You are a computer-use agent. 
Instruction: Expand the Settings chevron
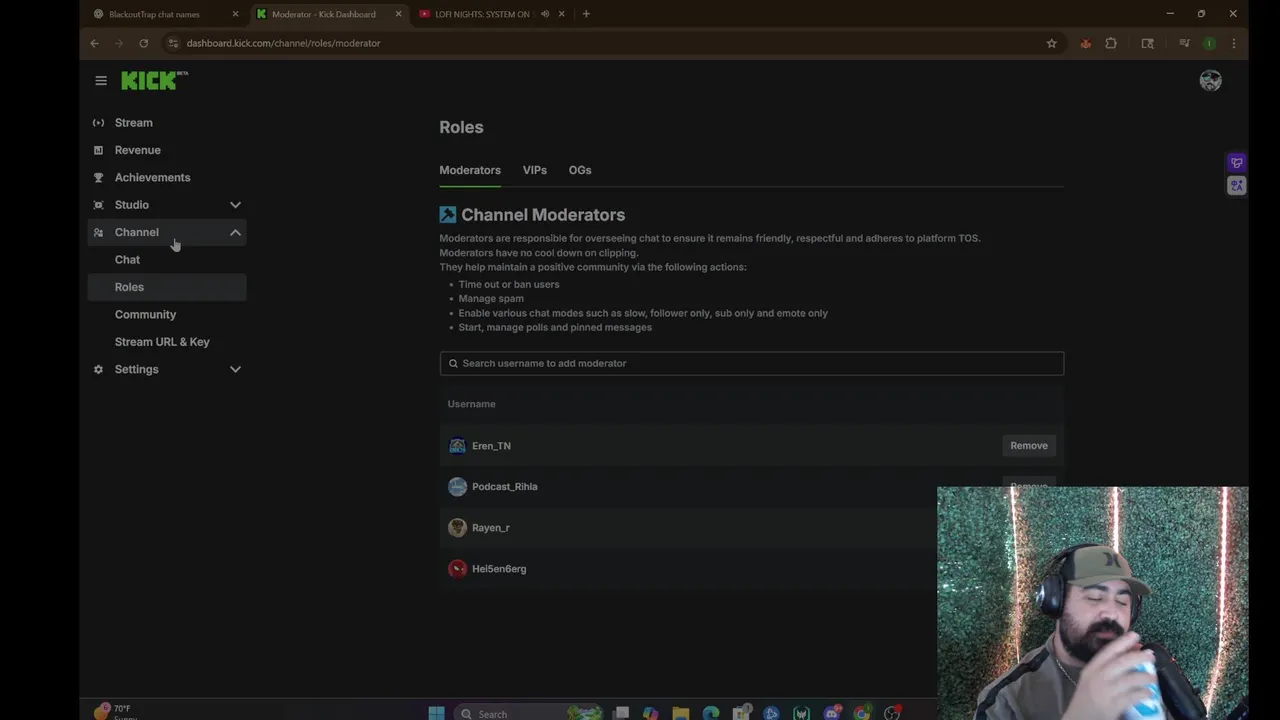235,369
